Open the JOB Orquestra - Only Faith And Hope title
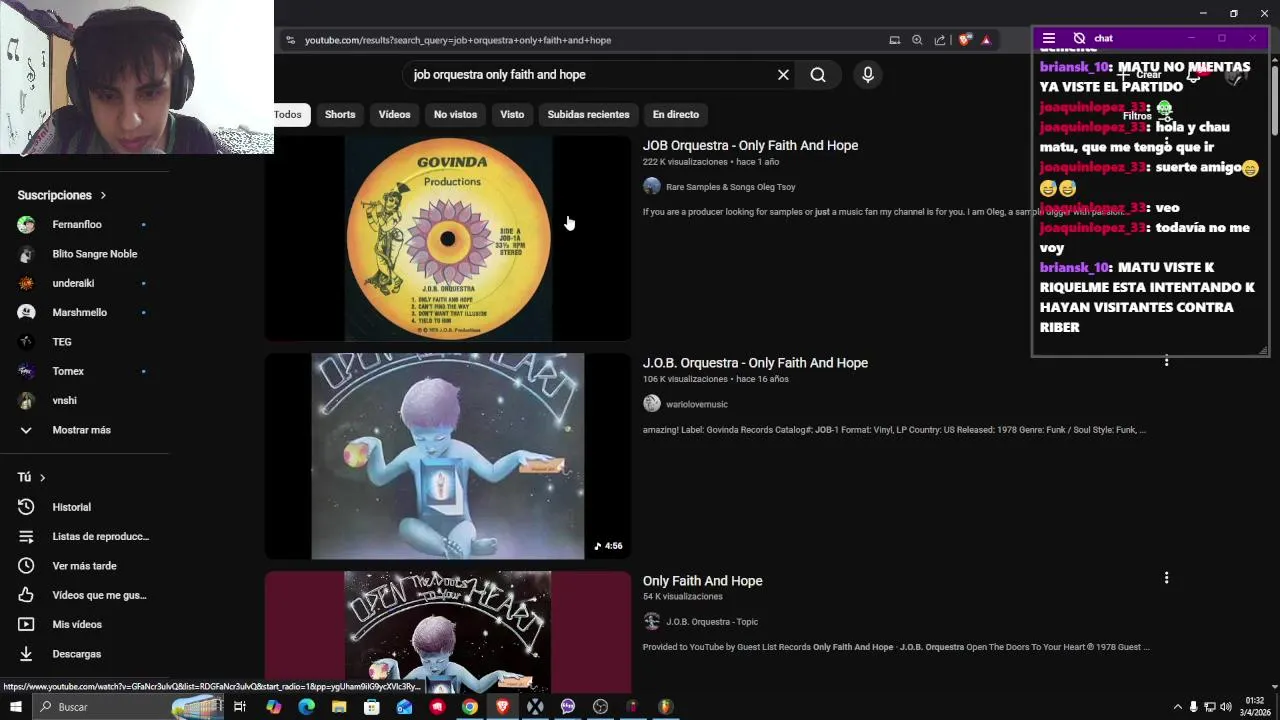 tap(750, 145)
